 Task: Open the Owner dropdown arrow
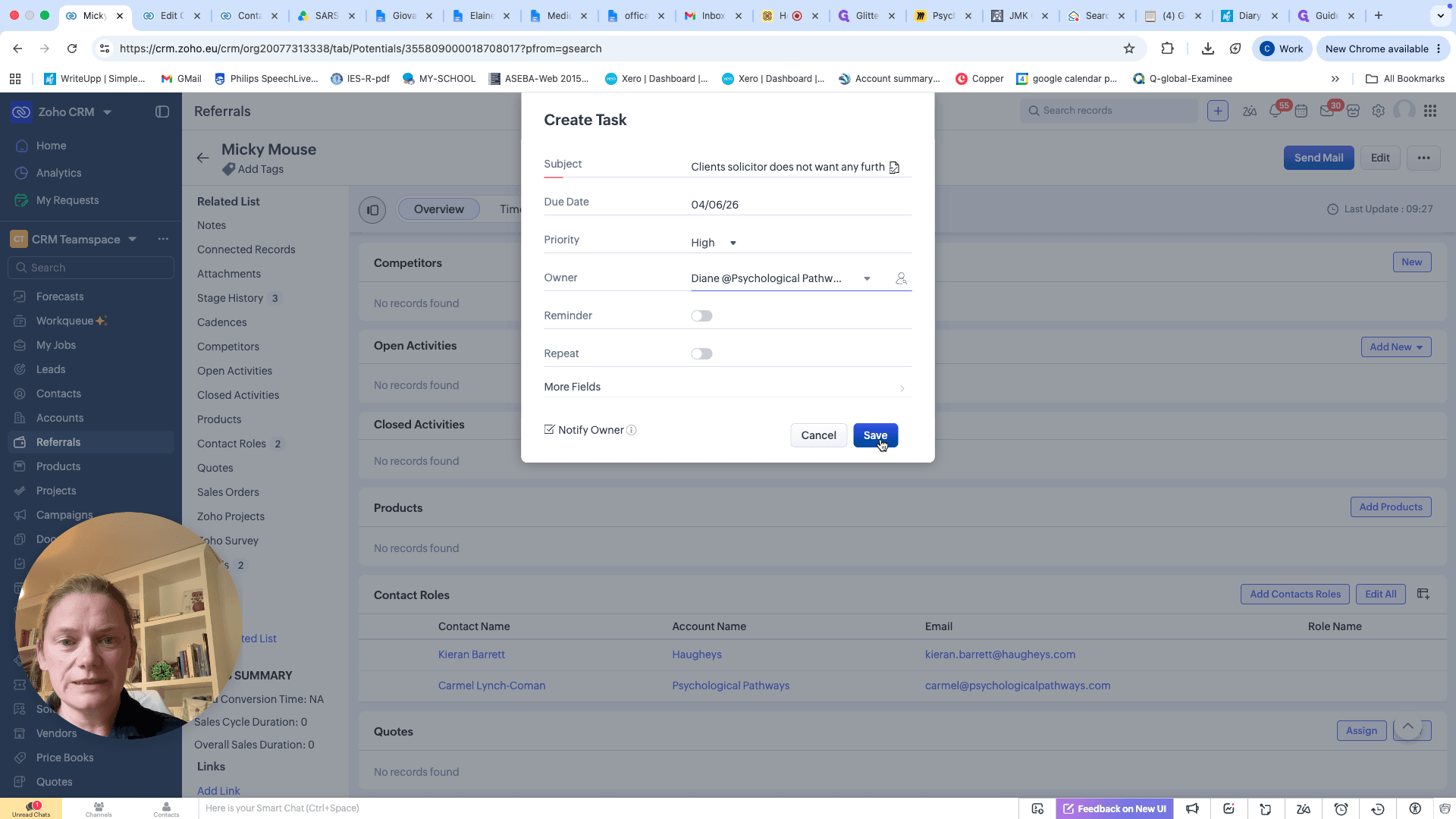(x=867, y=278)
